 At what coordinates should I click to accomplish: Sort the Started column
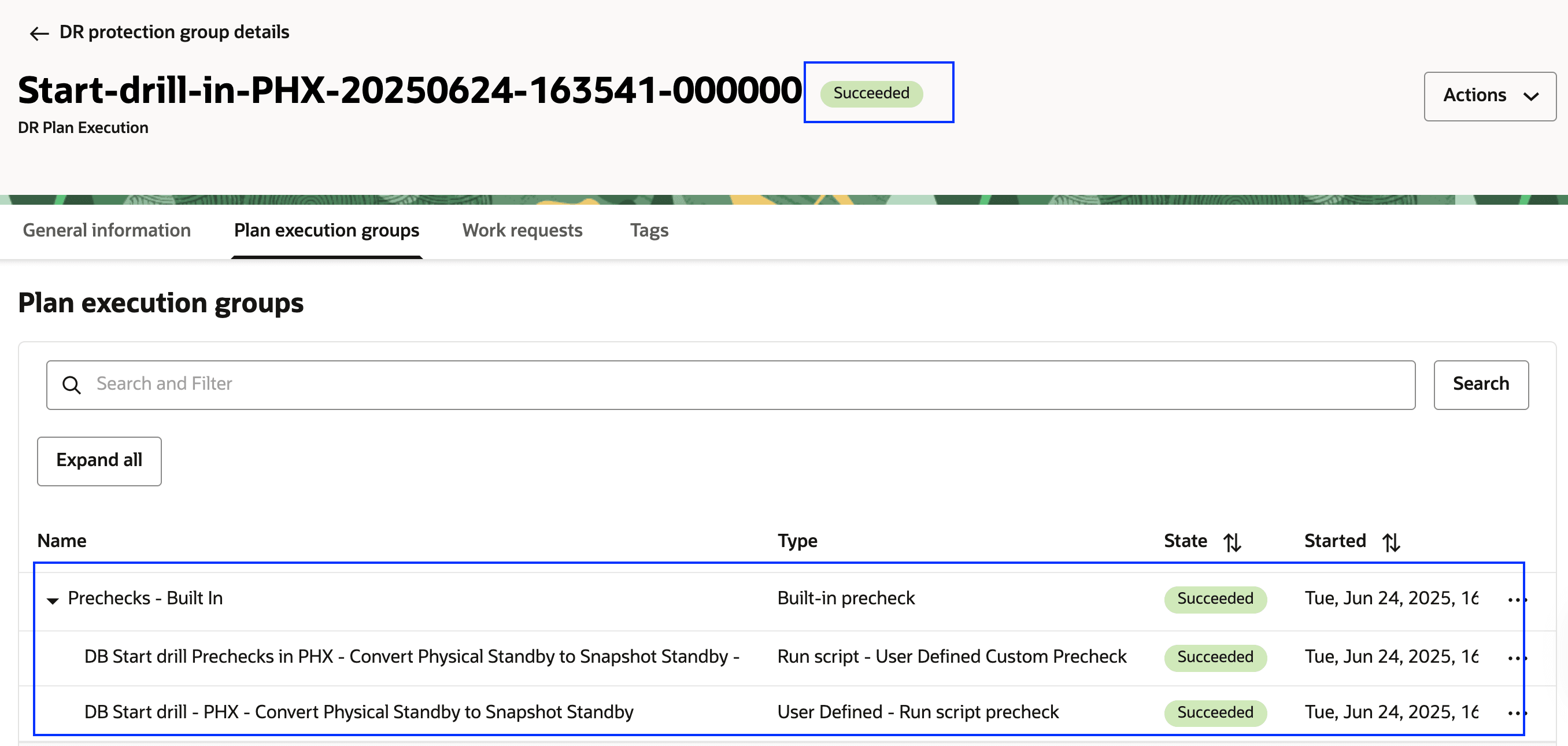click(x=1391, y=541)
